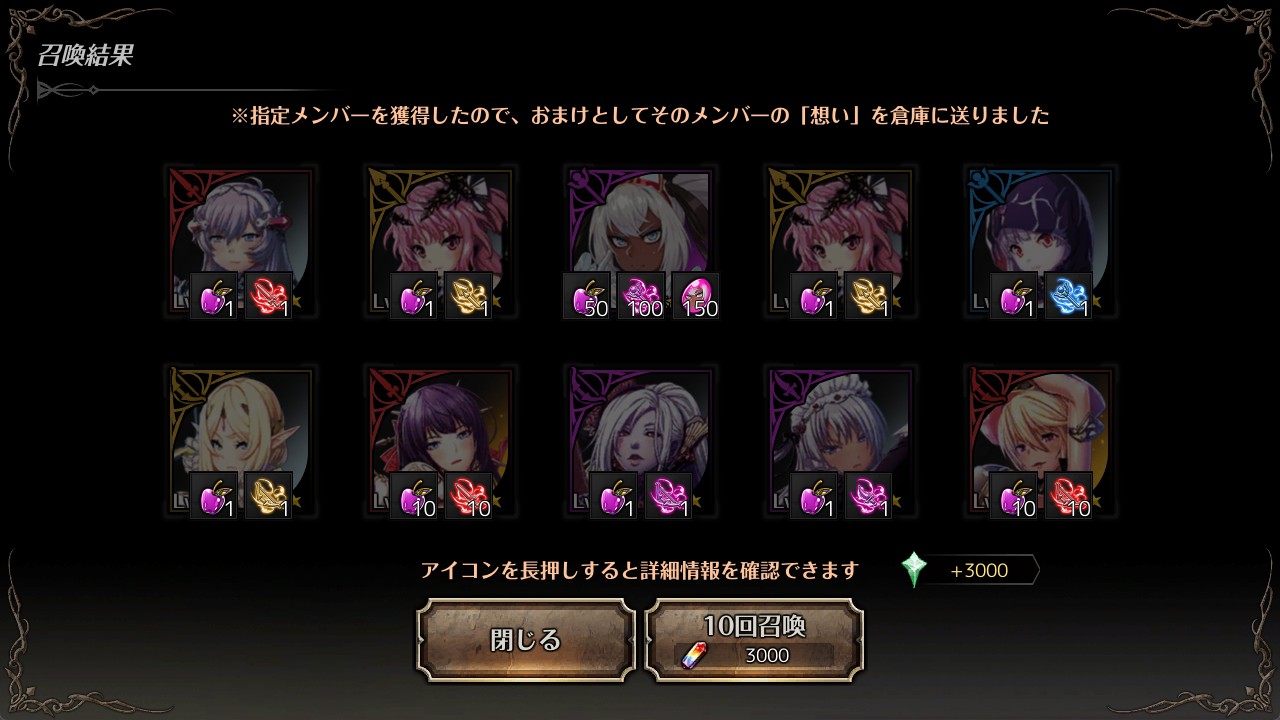Select the blue-framed hooded character portrait

coord(1040,242)
